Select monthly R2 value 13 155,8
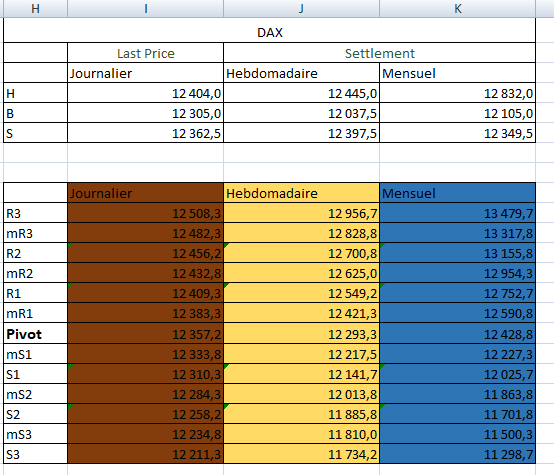The width and height of the screenshot is (554, 475). coord(458,253)
